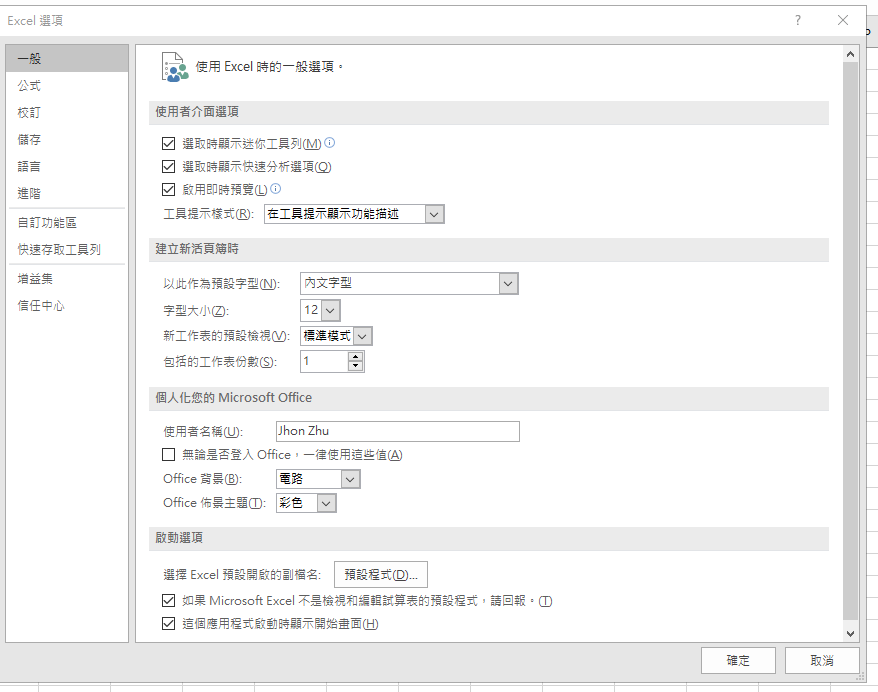Click the help question mark icon
Screen dimensions: 878x692
pyautogui.click(x=797, y=21)
